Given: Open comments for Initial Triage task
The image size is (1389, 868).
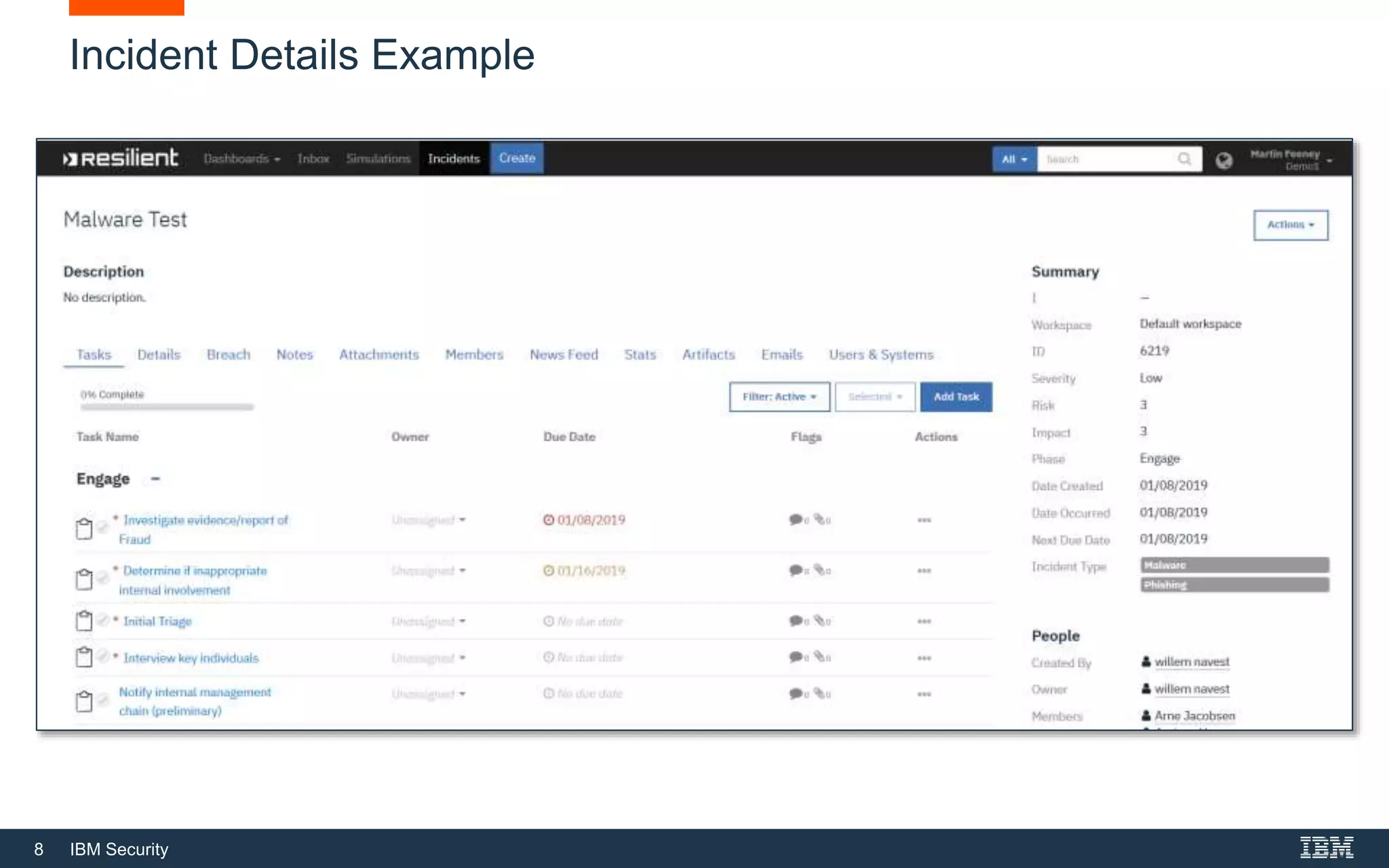Looking at the screenshot, I should tap(799, 621).
